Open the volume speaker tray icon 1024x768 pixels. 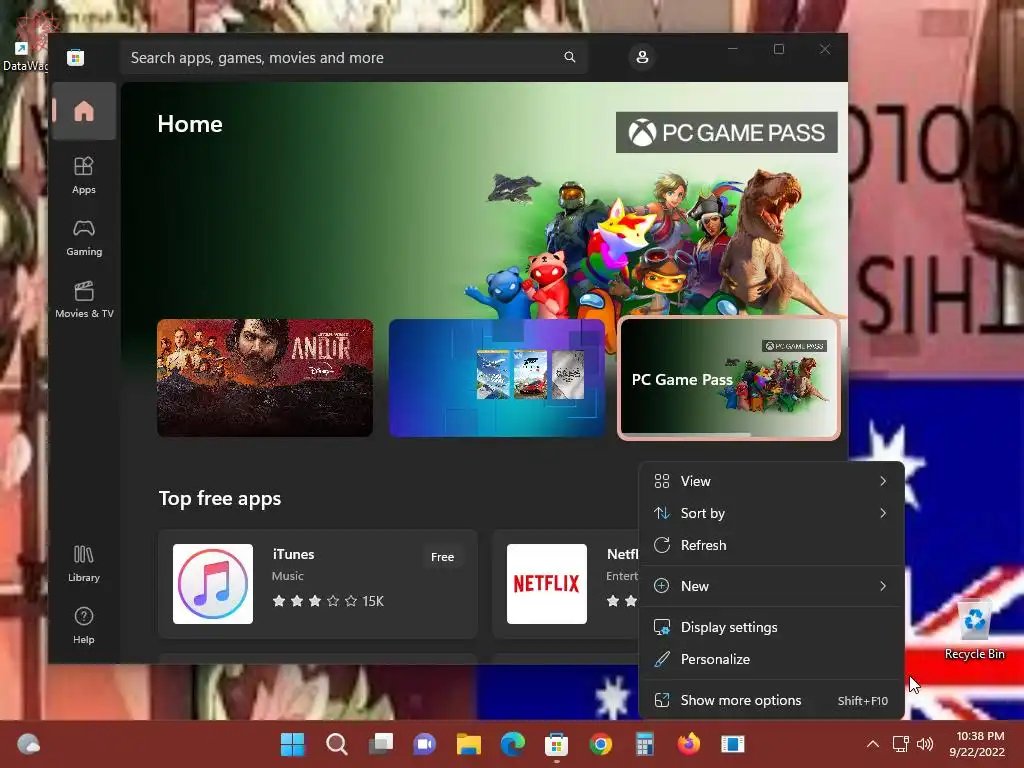pos(925,744)
